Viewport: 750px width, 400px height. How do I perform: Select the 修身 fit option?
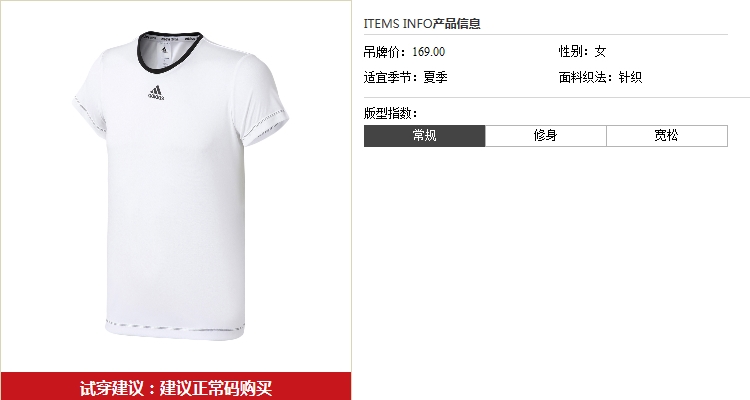pyautogui.click(x=546, y=136)
